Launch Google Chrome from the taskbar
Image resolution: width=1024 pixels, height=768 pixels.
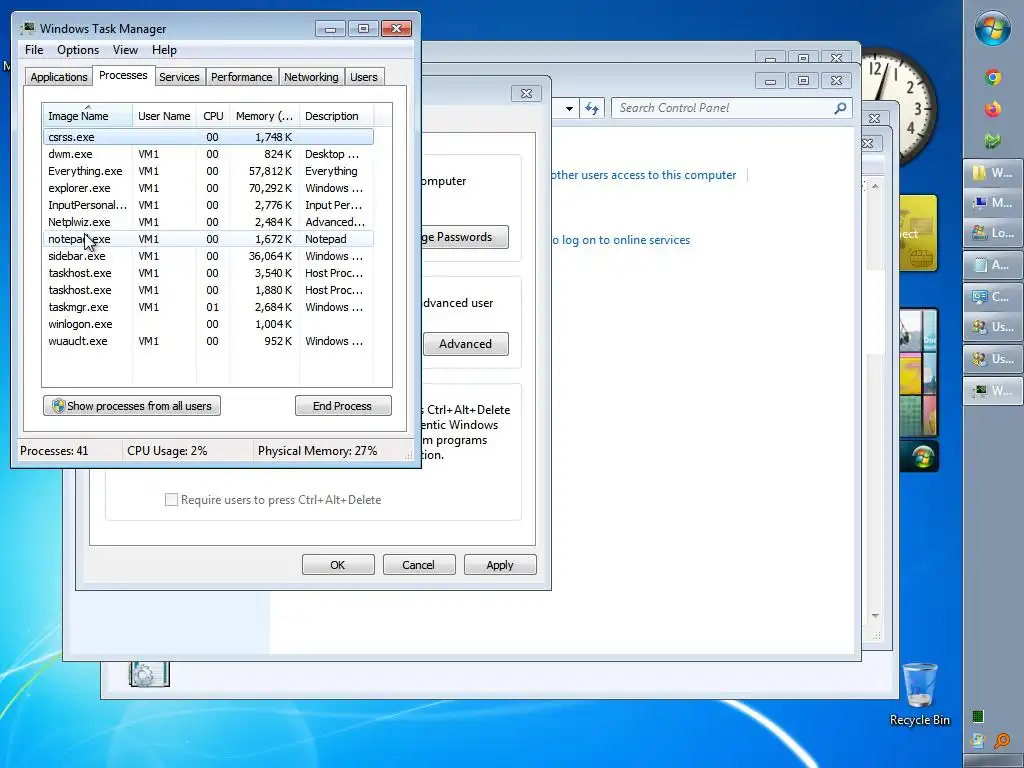tap(993, 78)
